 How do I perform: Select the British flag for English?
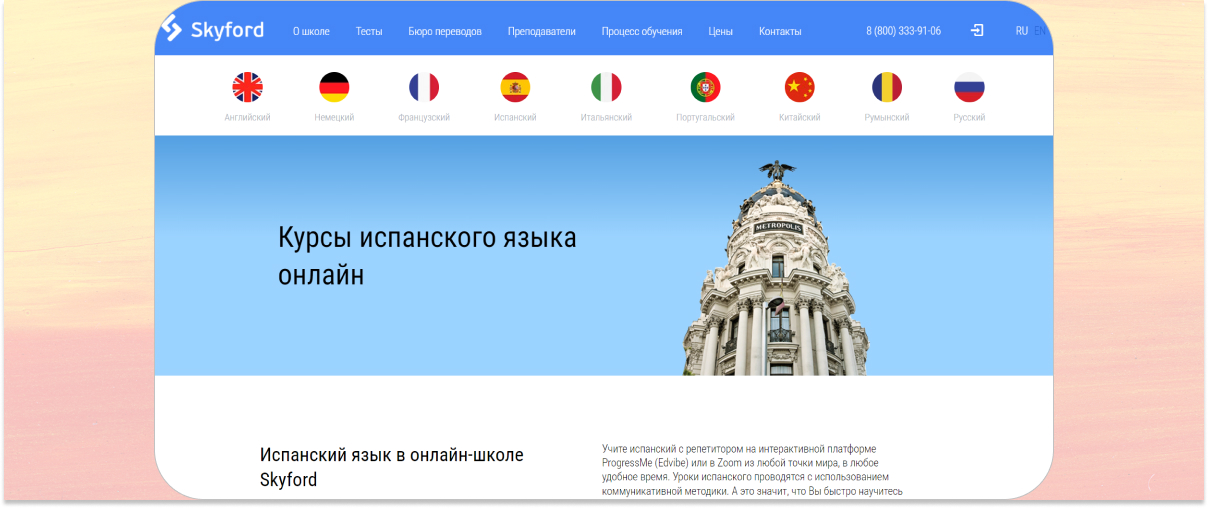coord(247,88)
